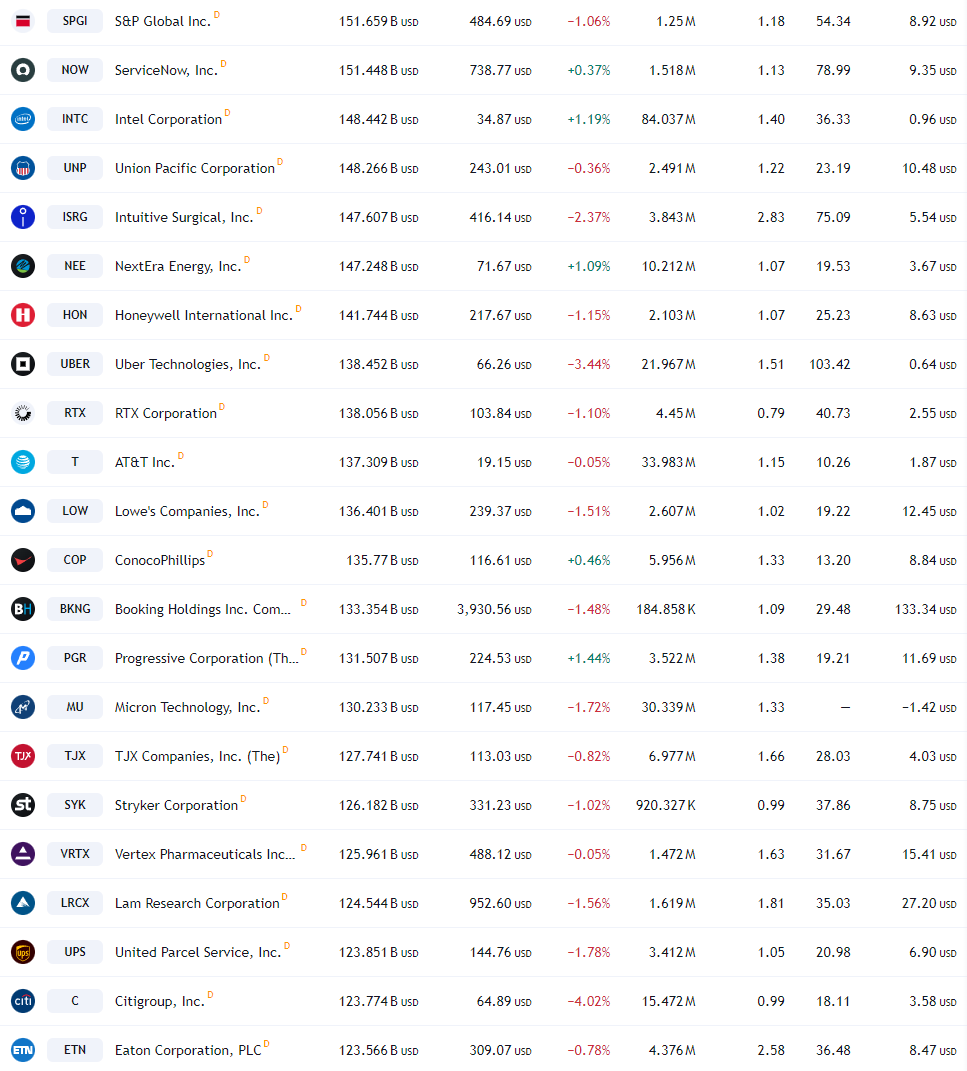Open the NOW ticker badge
The width and height of the screenshot is (967, 1071).
point(75,70)
